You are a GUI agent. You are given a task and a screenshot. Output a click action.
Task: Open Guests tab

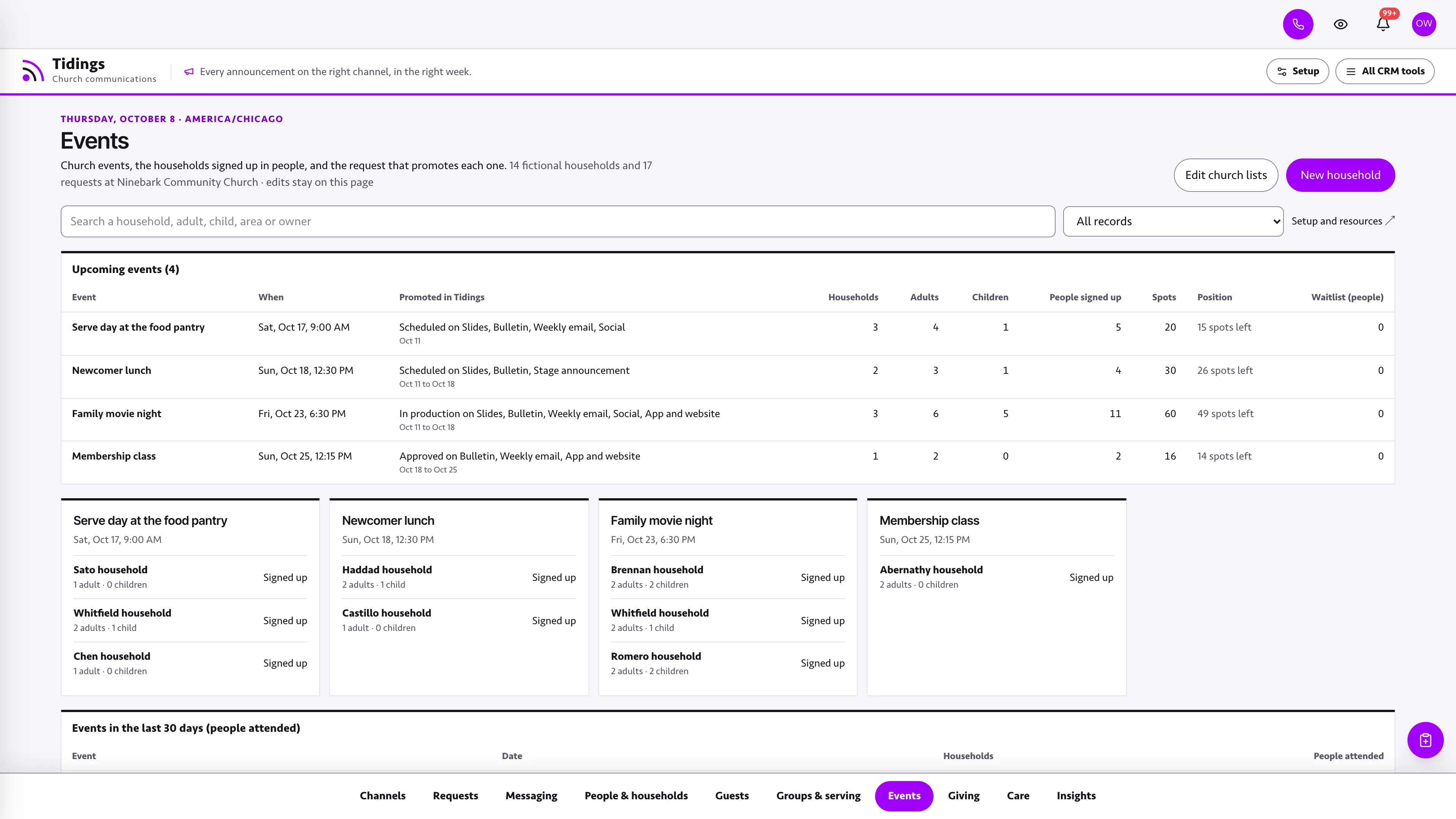coord(731,796)
